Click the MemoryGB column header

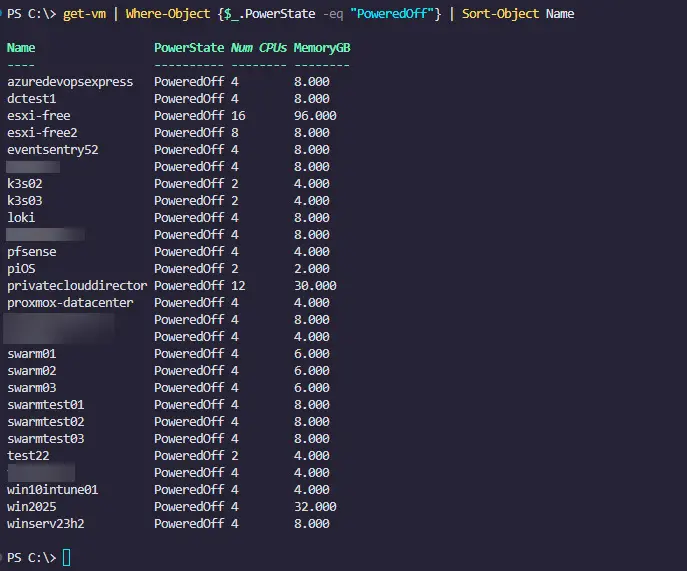coord(322,48)
